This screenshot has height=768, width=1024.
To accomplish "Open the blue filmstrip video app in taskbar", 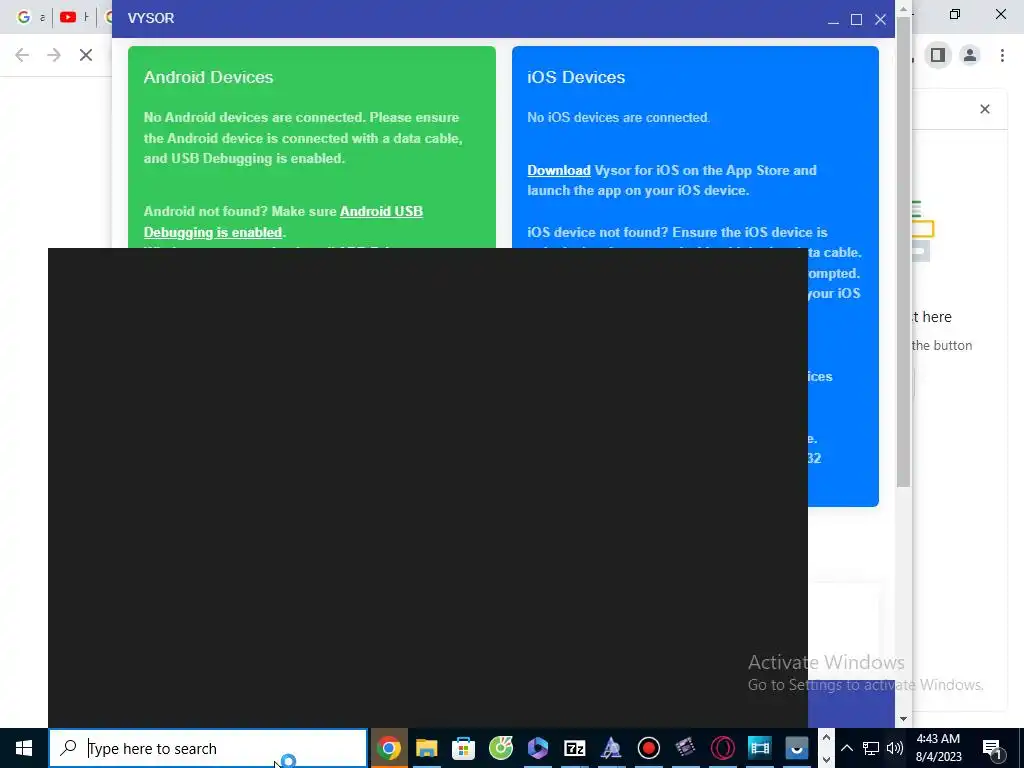I will 760,748.
